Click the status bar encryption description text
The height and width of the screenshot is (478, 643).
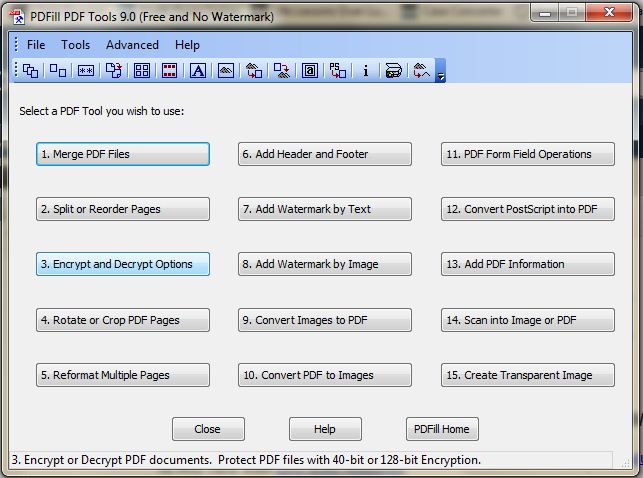tap(246, 460)
